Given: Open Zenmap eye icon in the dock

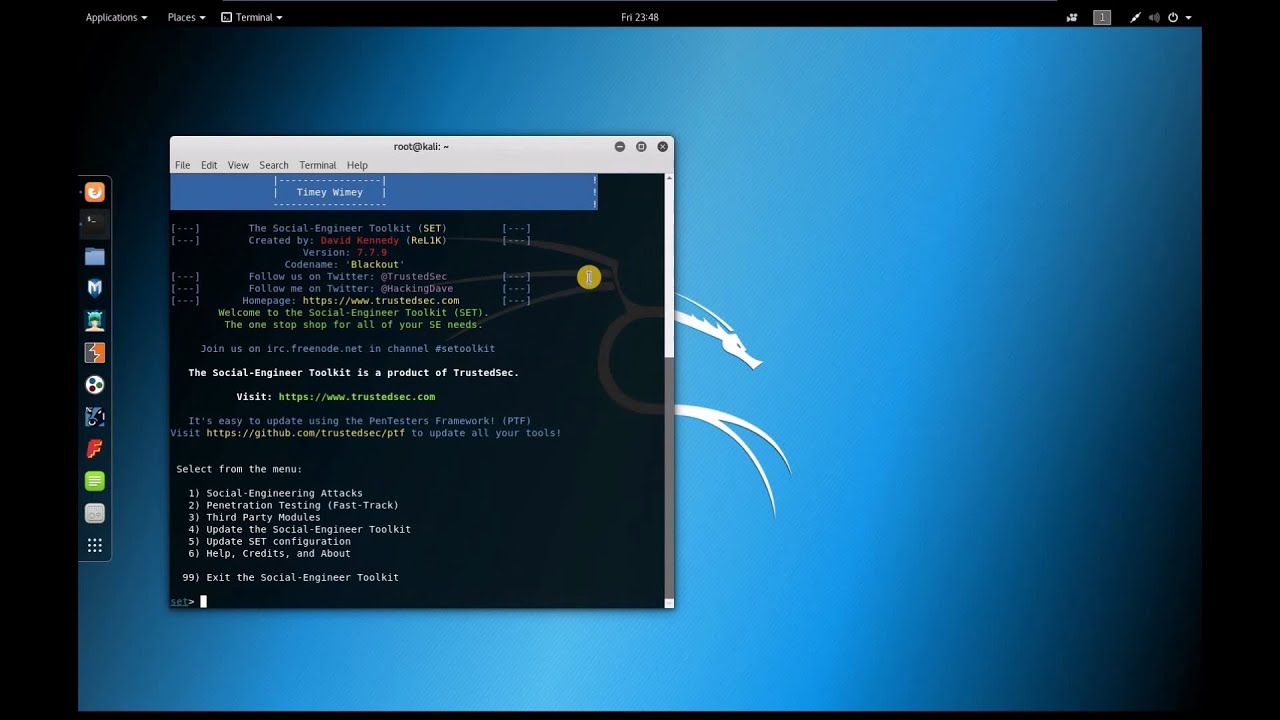Looking at the screenshot, I should tap(95, 417).
